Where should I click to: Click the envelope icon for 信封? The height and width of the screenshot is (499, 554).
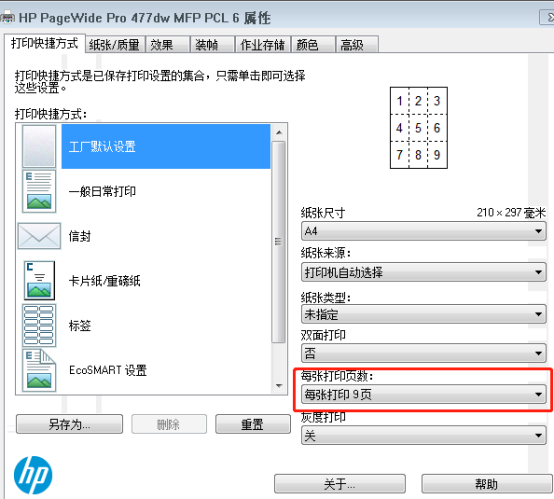point(39,236)
